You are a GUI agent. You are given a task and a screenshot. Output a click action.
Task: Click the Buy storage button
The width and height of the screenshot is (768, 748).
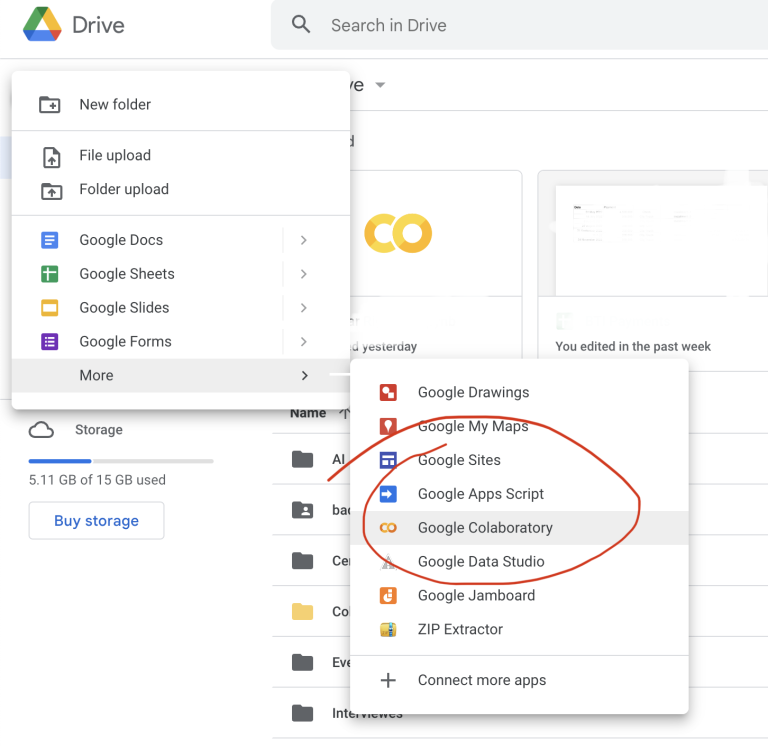(96, 521)
